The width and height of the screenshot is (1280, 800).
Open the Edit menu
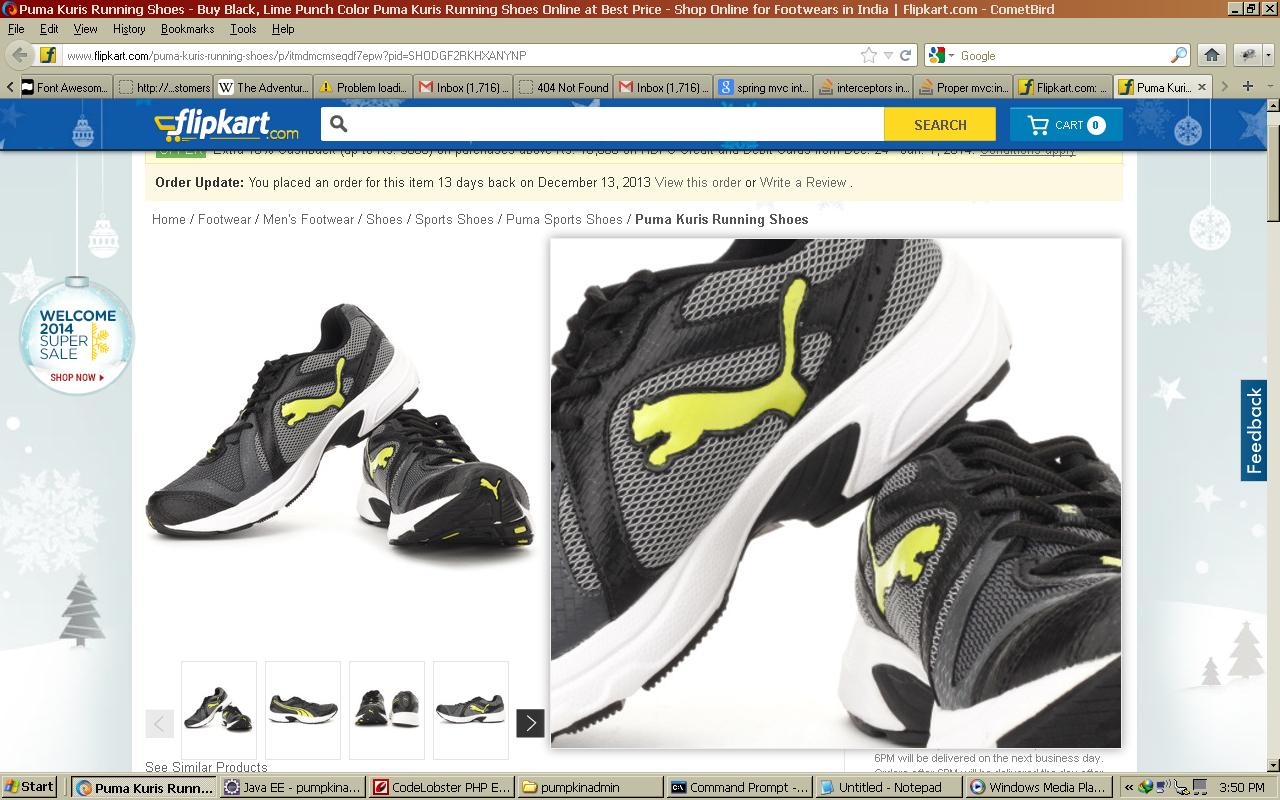pos(49,29)
